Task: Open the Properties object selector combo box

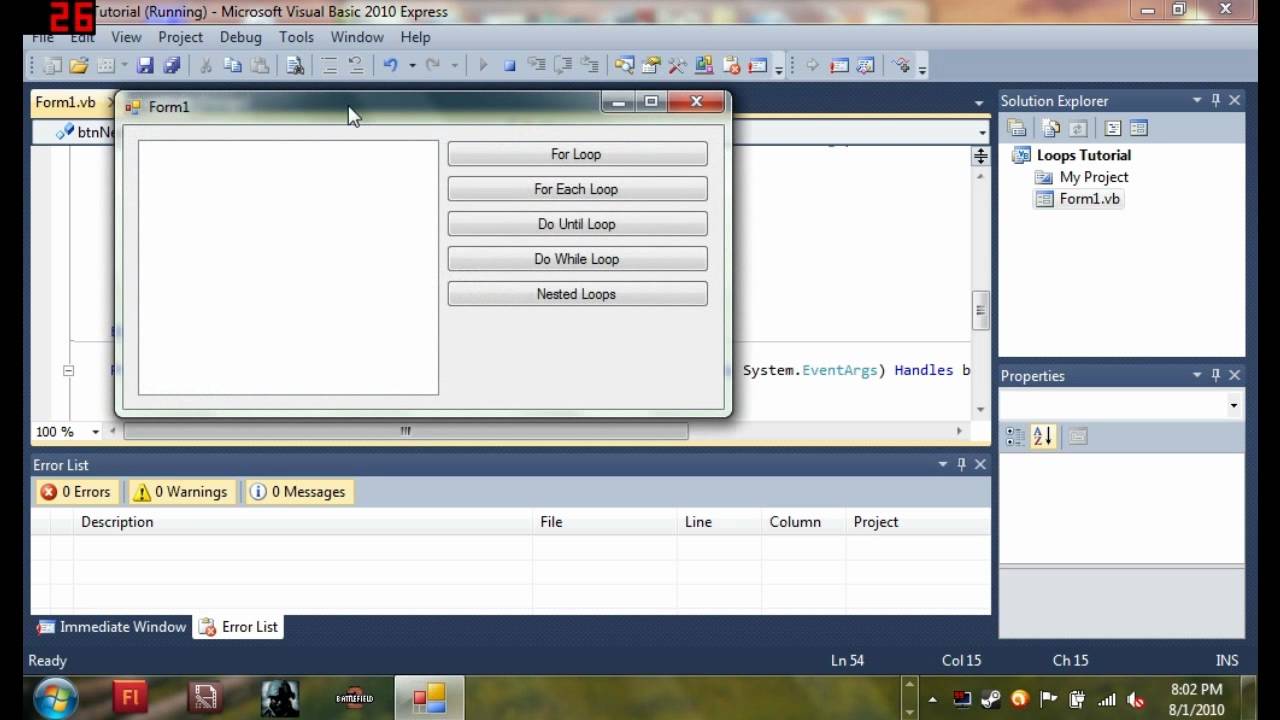Action: click(1122, 405)
